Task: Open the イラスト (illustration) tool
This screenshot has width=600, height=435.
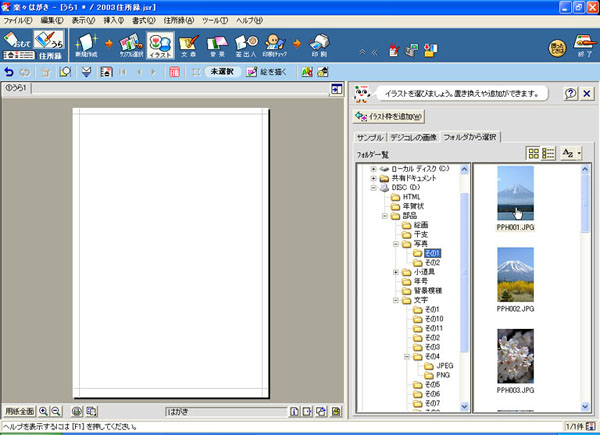Action: (x=159, y=46)
